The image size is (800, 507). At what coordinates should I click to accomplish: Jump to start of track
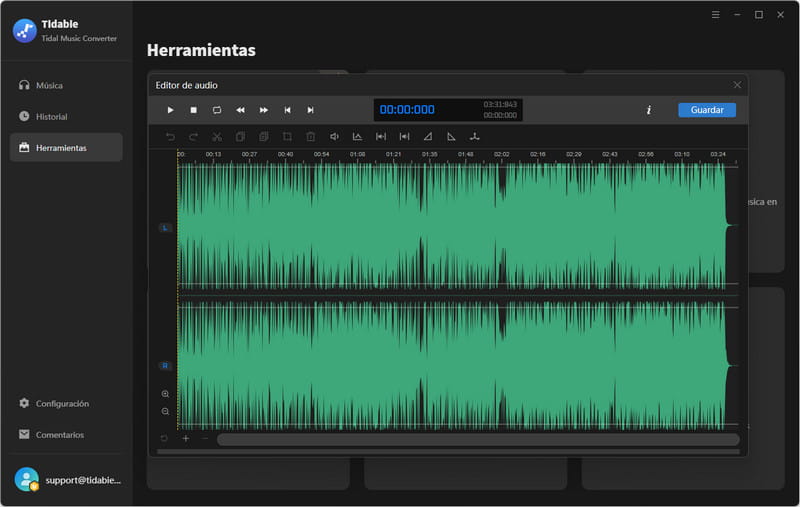tap(287, 110)
